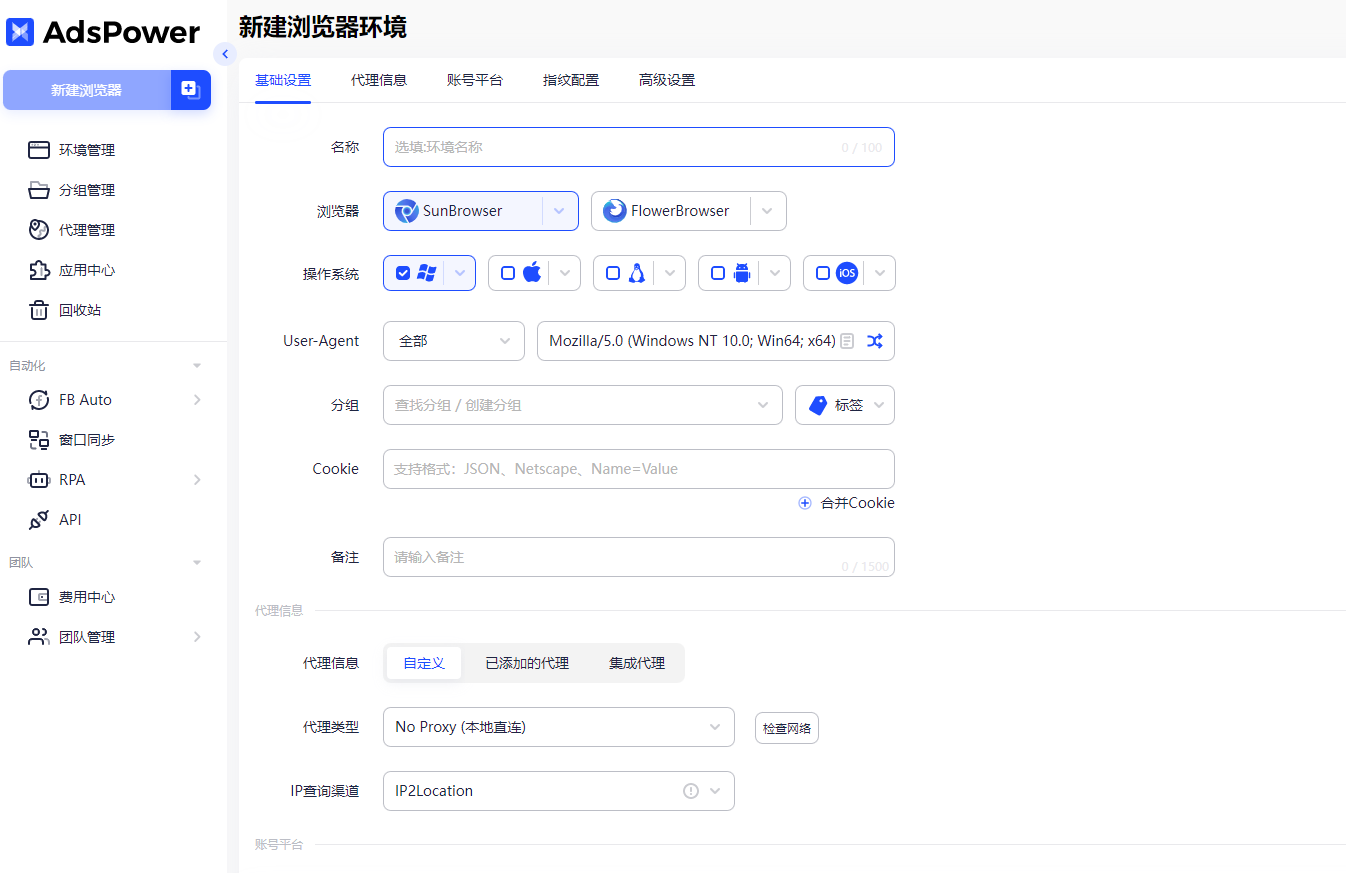This screenshot has width=1346, height=873.
Task: Open macOS version dropdown arrow
Action: tap(565, 273)
